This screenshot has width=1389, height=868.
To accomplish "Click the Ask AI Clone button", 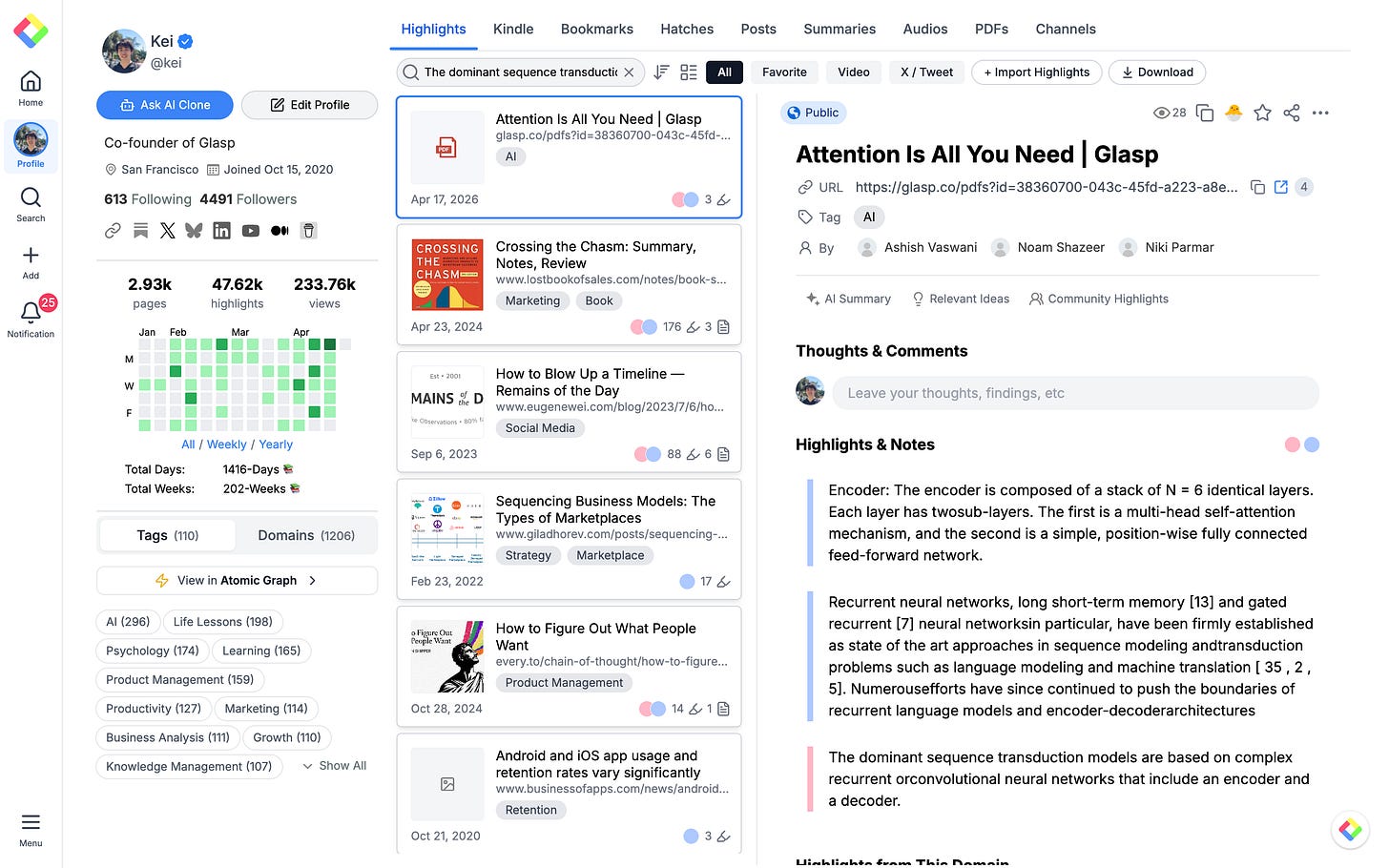I will 165,105.
